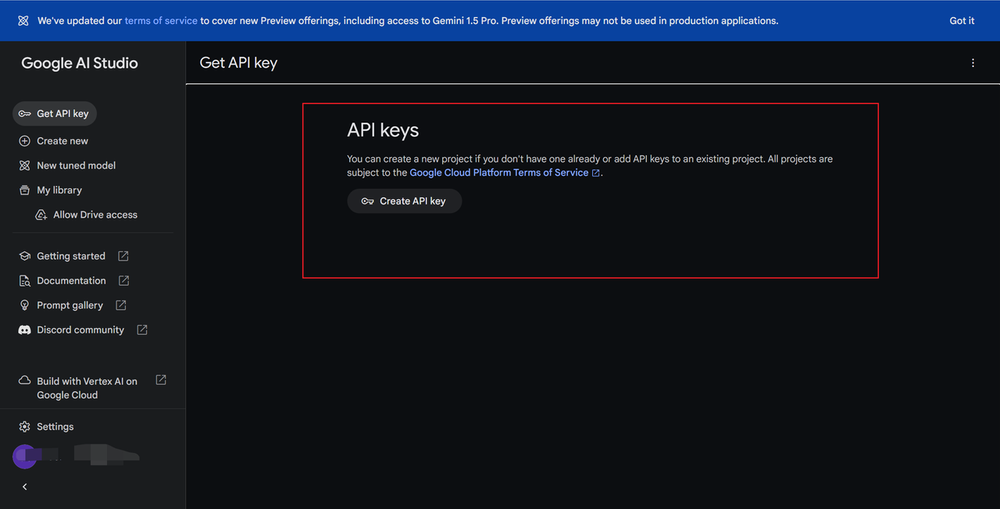Click the key icon beside Get API key
This screenshot has height=509, width=1000.
pos(25,114)
